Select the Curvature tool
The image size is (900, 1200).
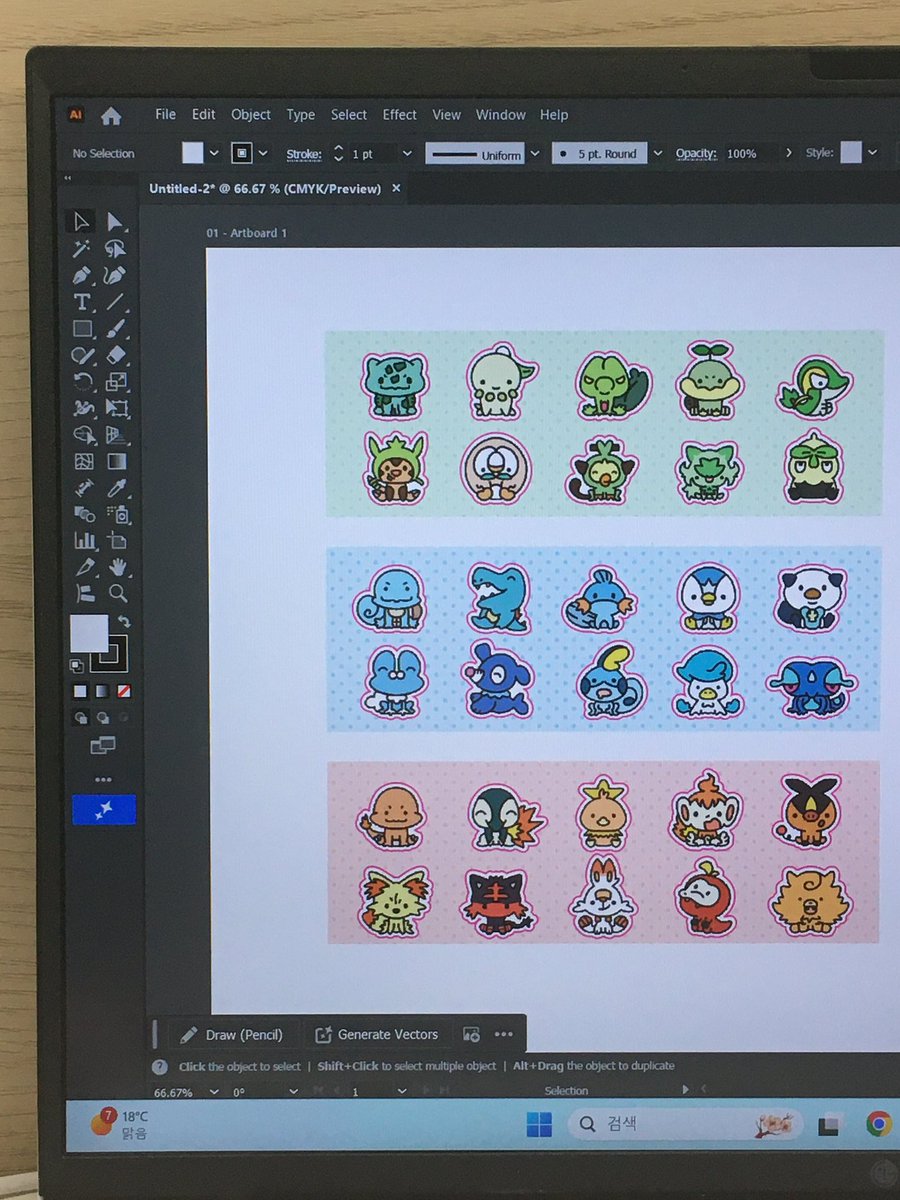[x=116, y=275]
